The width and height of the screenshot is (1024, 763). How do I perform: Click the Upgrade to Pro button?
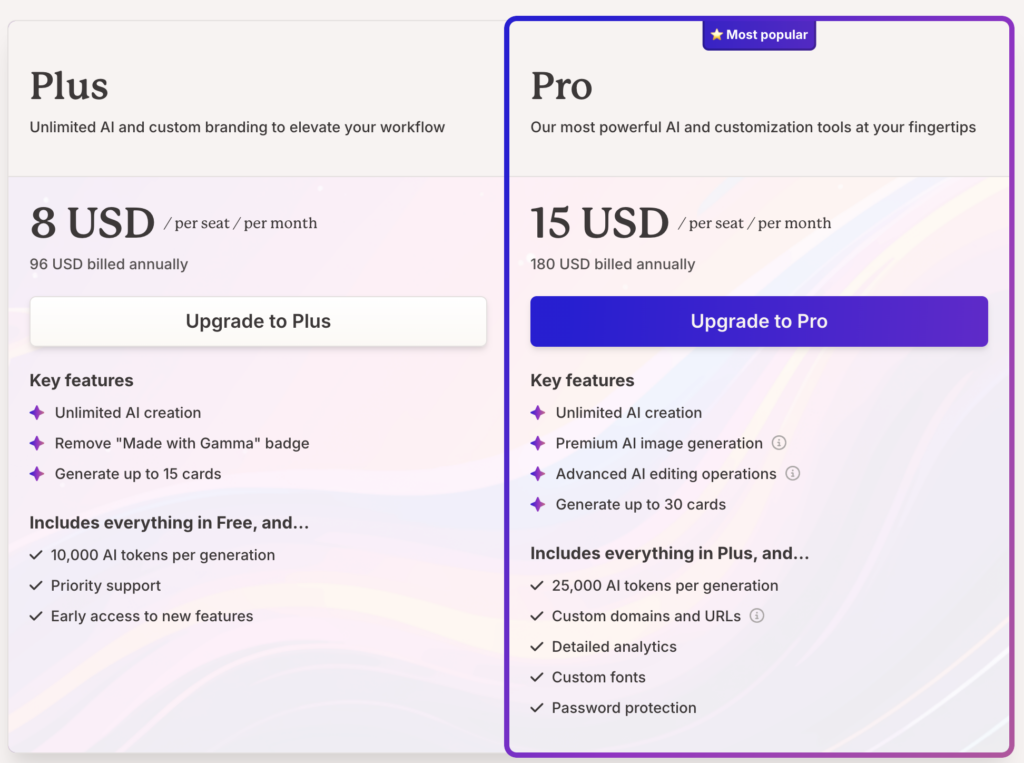759,322
